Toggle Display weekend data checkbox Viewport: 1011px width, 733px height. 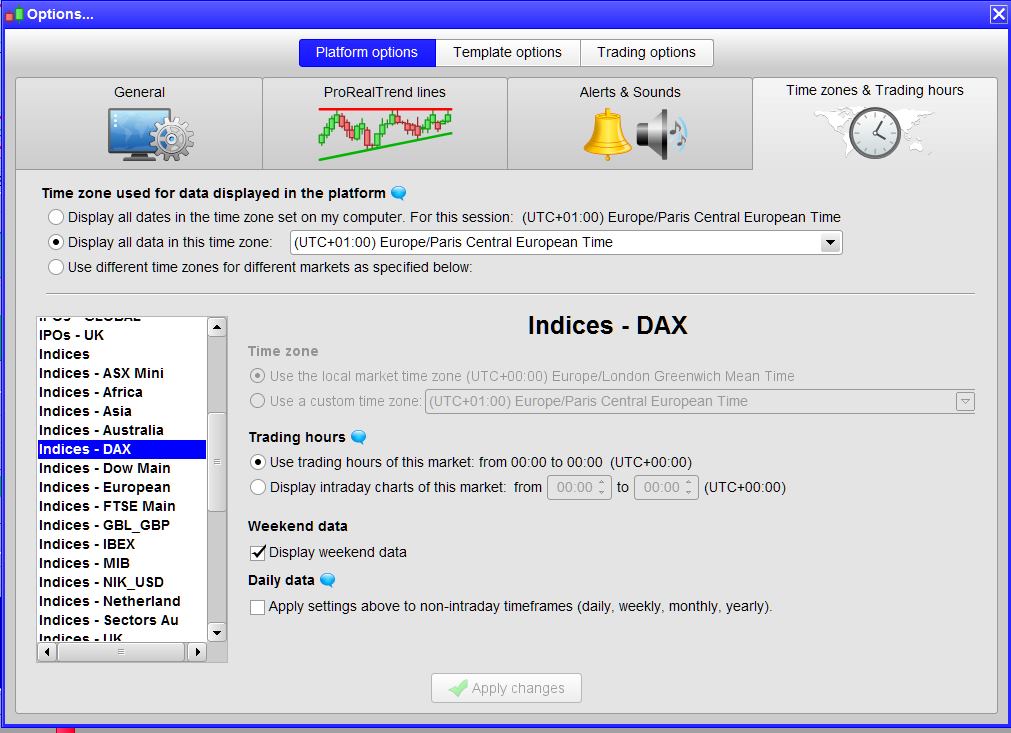258,552
